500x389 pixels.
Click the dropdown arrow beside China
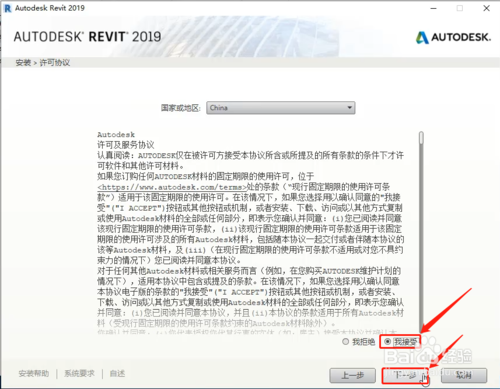pos(349,108)
